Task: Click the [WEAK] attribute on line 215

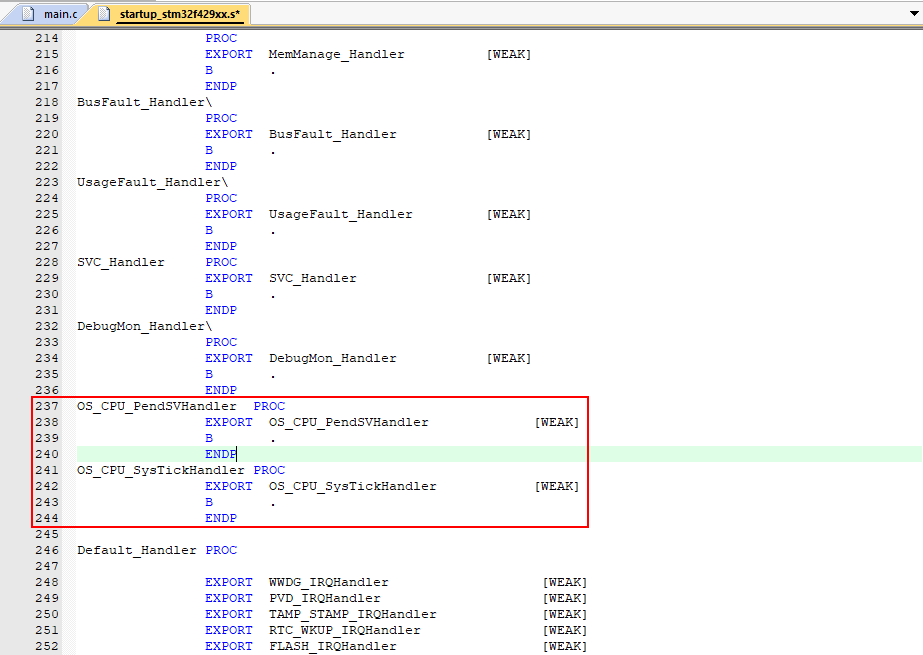Action: click(509, 54)
